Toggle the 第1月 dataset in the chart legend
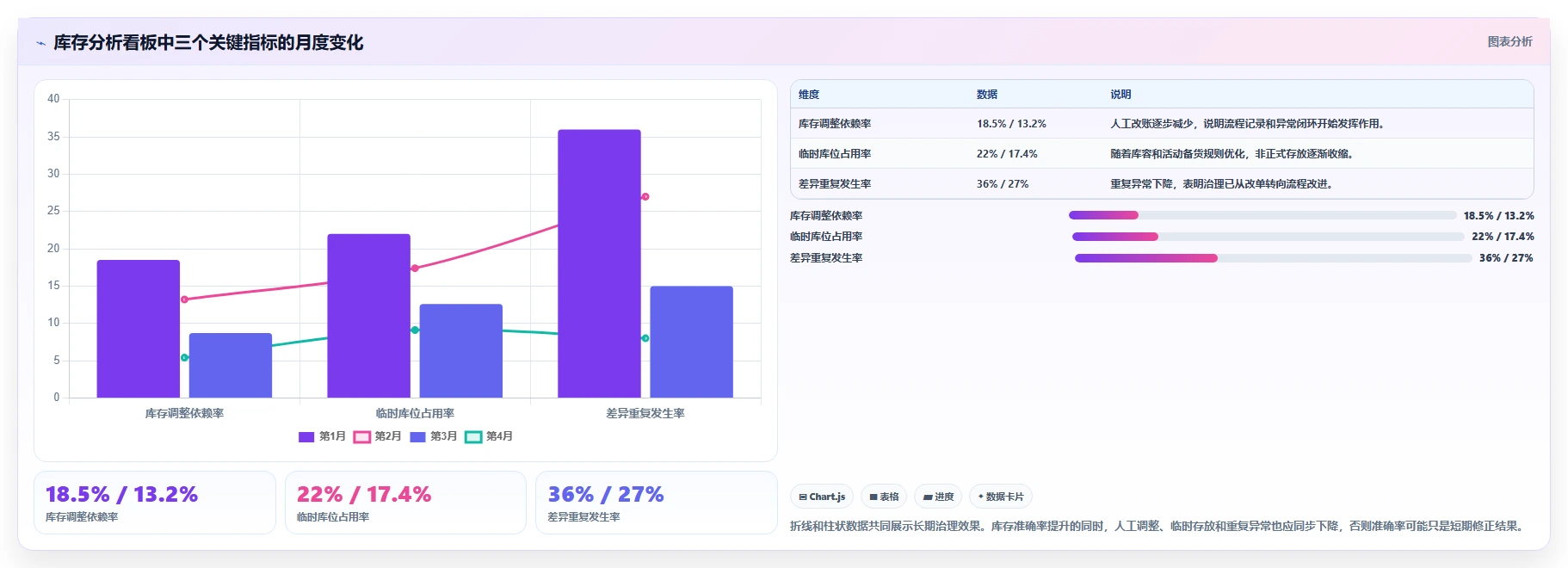The width and height of the screenshot is (1568, 568). tap(322, 436)
